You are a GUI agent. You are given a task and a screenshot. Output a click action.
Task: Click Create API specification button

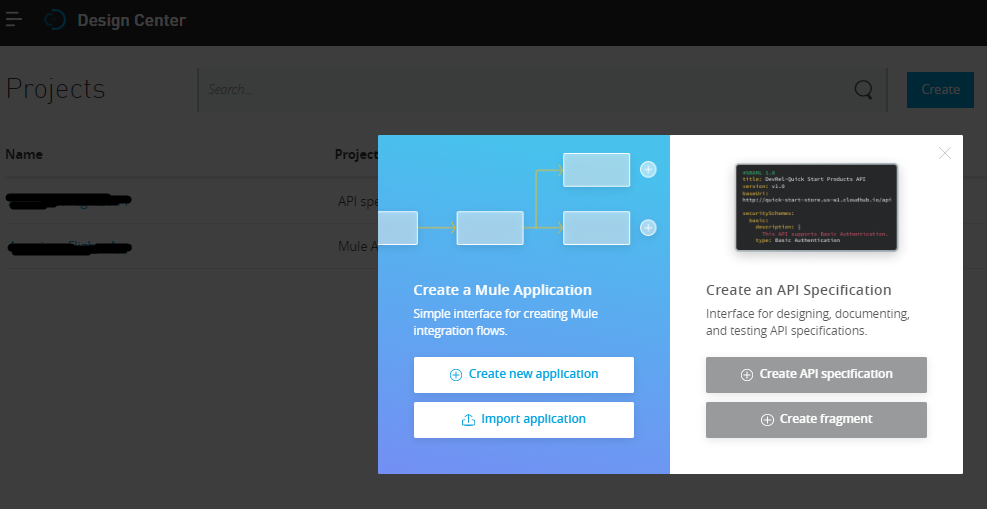pos(816,374)
